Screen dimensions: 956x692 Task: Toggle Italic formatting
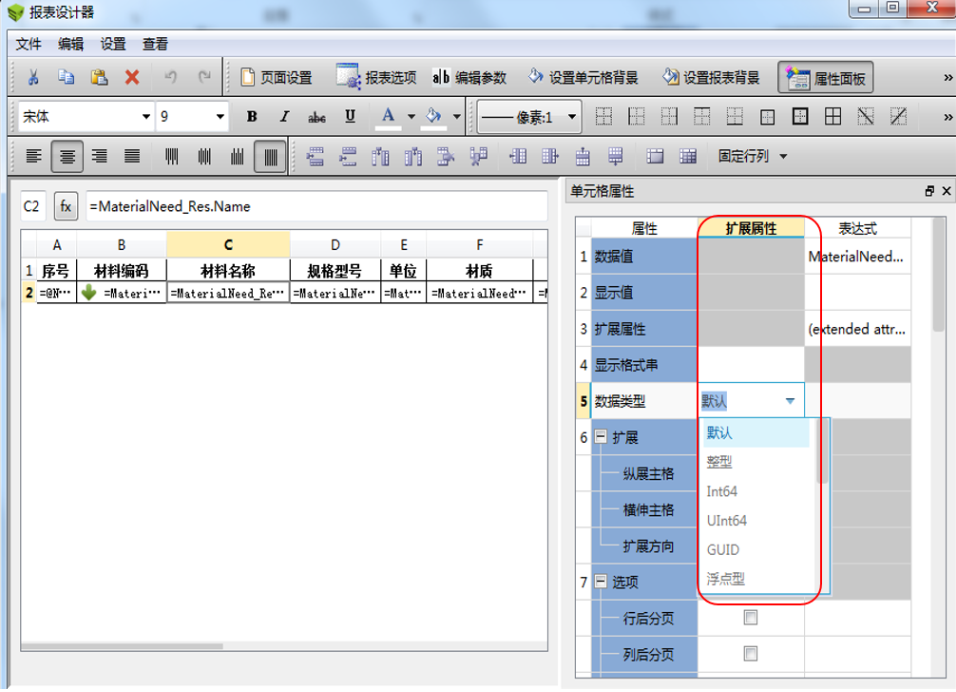pos(284,116)
